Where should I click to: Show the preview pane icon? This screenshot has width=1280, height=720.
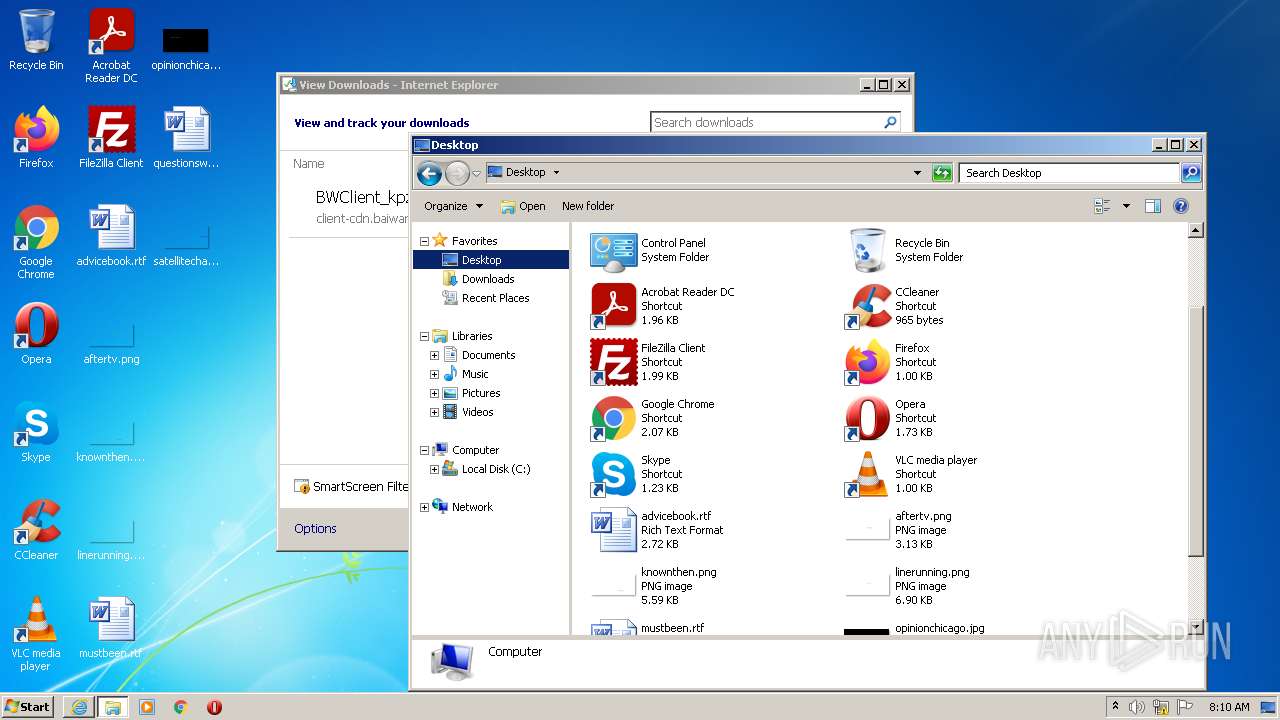1152,206
